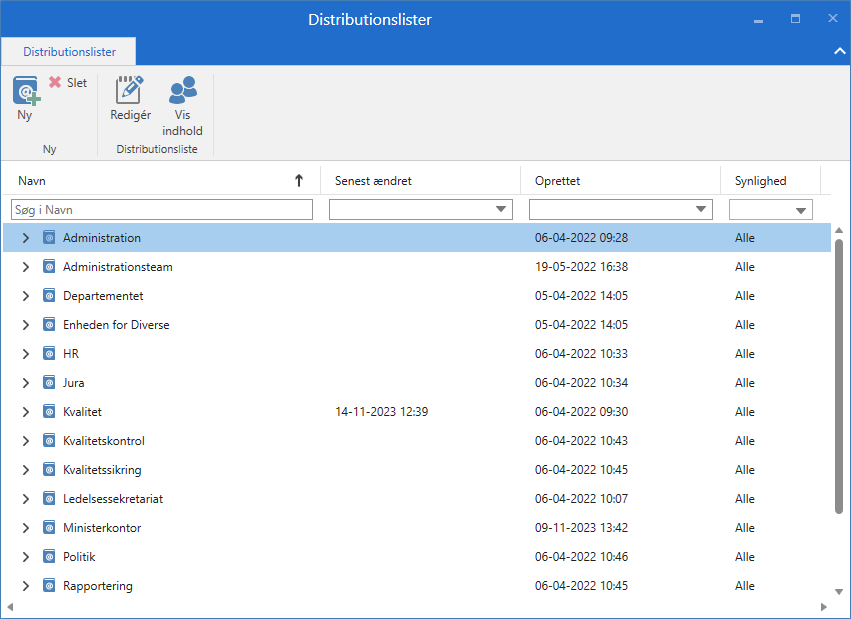Click the icon beside Kvalitet
Image resolution: width=851 pixels, height=619 pixels.
[49, 412]
